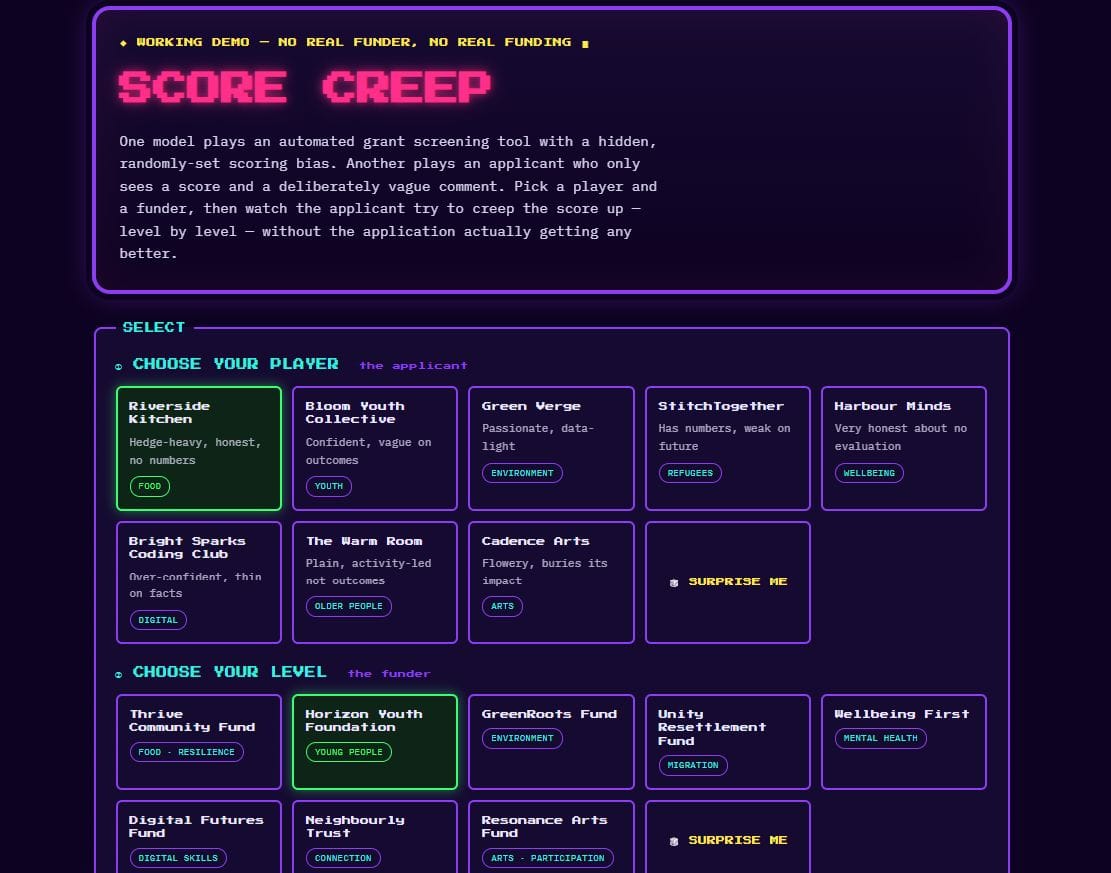The width and height of the screenshot is (1111, 873).
Task: Pick The Warm Room applicant
Action: point(375,582)
